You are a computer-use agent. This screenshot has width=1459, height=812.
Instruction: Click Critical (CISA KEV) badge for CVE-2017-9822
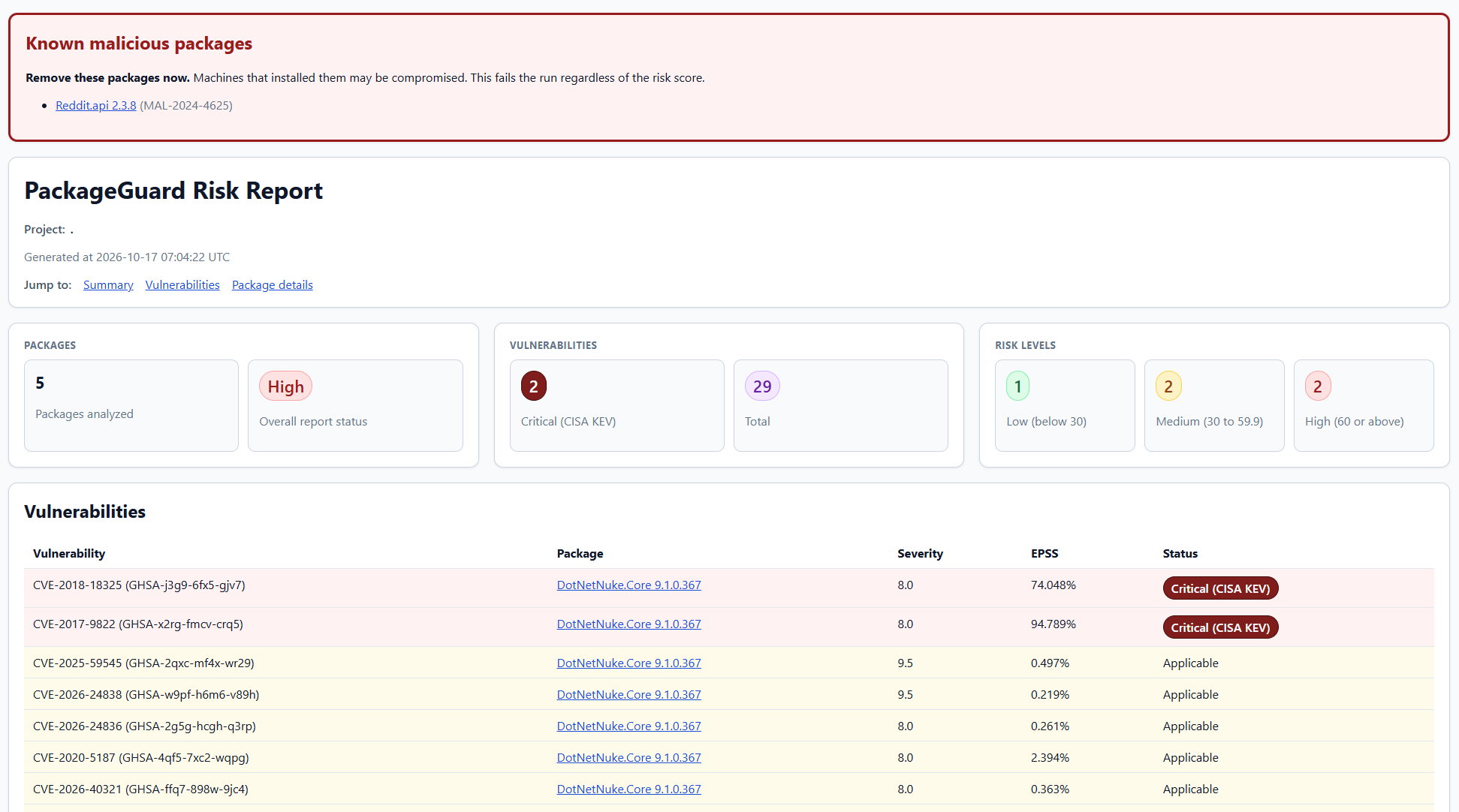[1220, 627]
